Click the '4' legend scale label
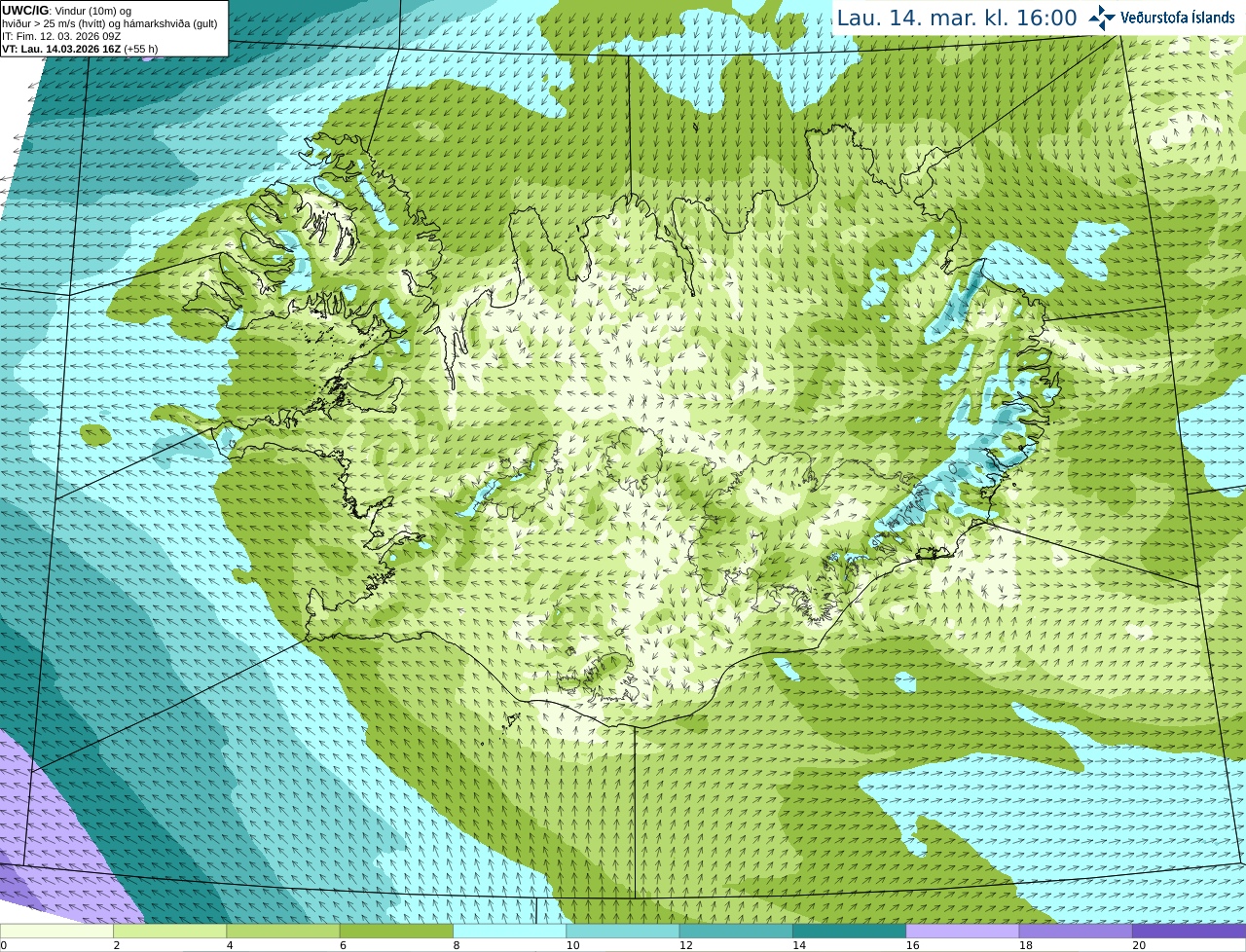 [x=230, y=945]
